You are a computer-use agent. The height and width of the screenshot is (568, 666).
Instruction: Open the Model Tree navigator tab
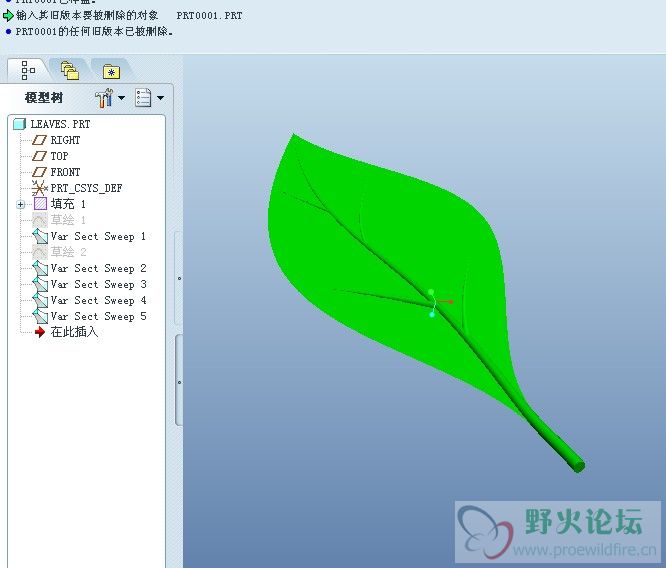[28, 71]
